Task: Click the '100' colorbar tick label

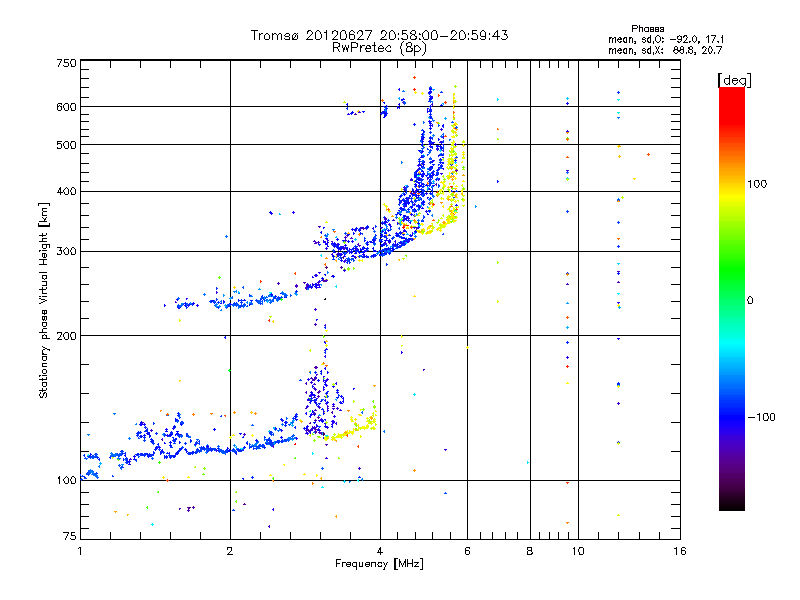Action: pyautogui.click(x=757, y=184)
